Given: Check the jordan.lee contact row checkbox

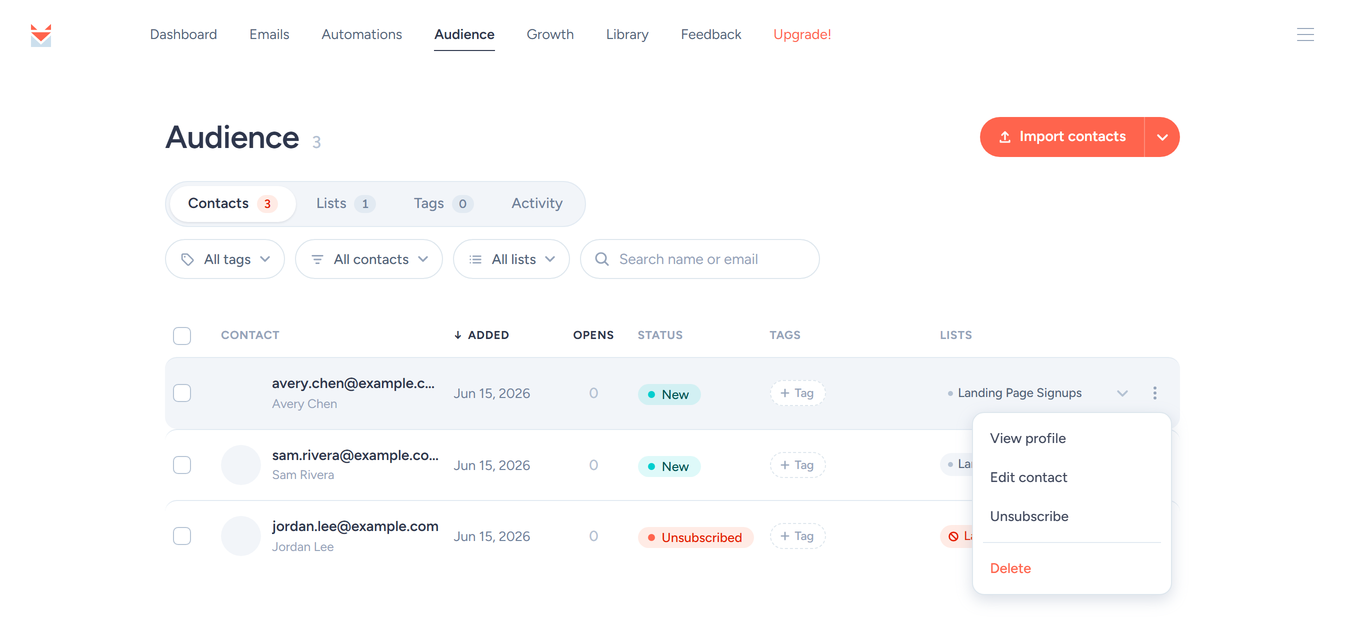Looking at the screenshot, I should [x=182, y=536].
